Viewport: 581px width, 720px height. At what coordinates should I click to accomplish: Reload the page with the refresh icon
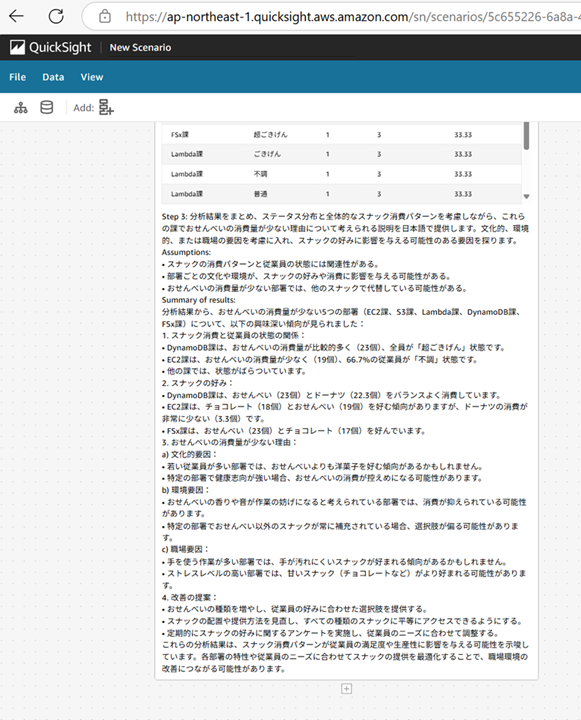click(x=56, y=17)
